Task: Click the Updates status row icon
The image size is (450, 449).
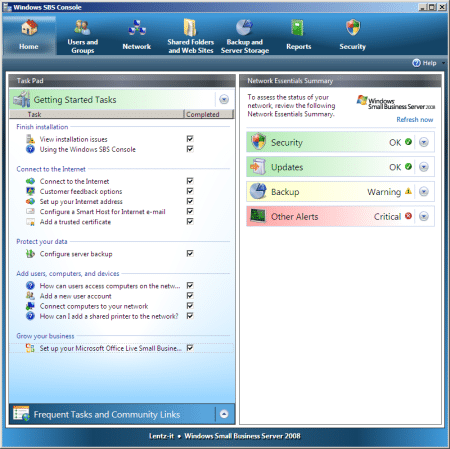Action: [258, 167]
